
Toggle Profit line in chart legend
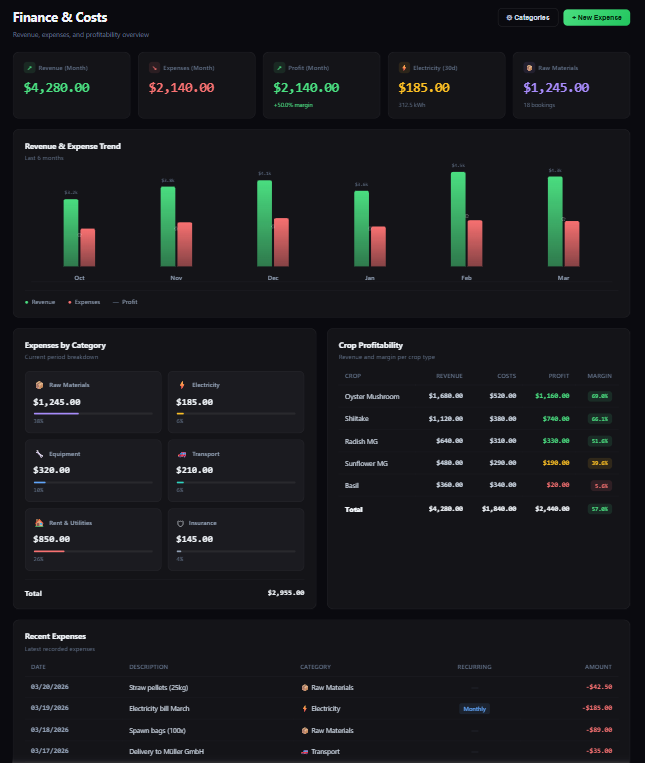point(125,301)
